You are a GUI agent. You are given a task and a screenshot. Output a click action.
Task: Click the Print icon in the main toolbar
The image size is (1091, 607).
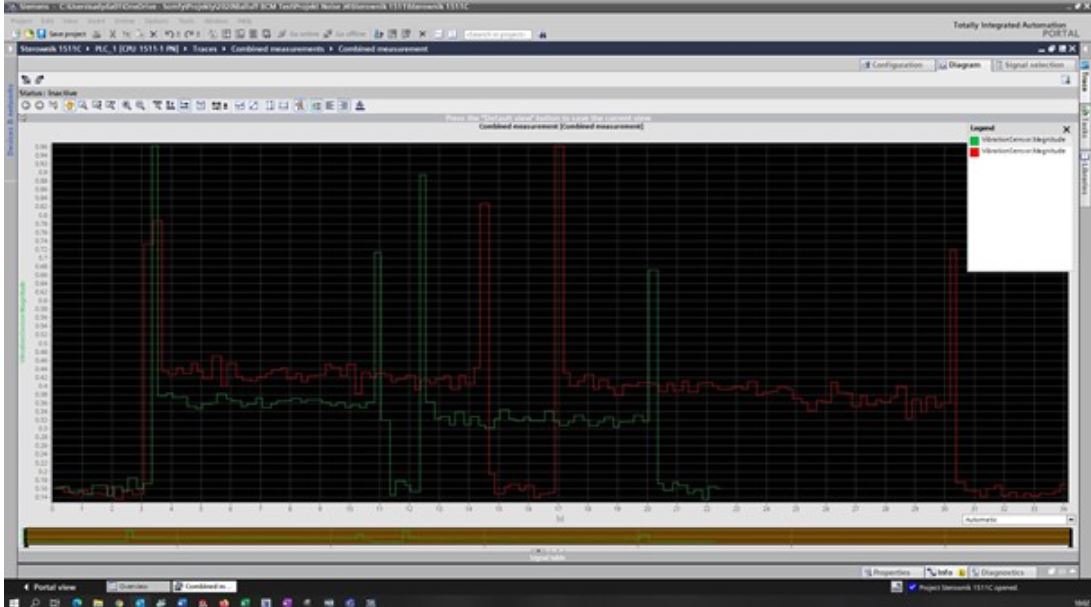tap(99, 33)
